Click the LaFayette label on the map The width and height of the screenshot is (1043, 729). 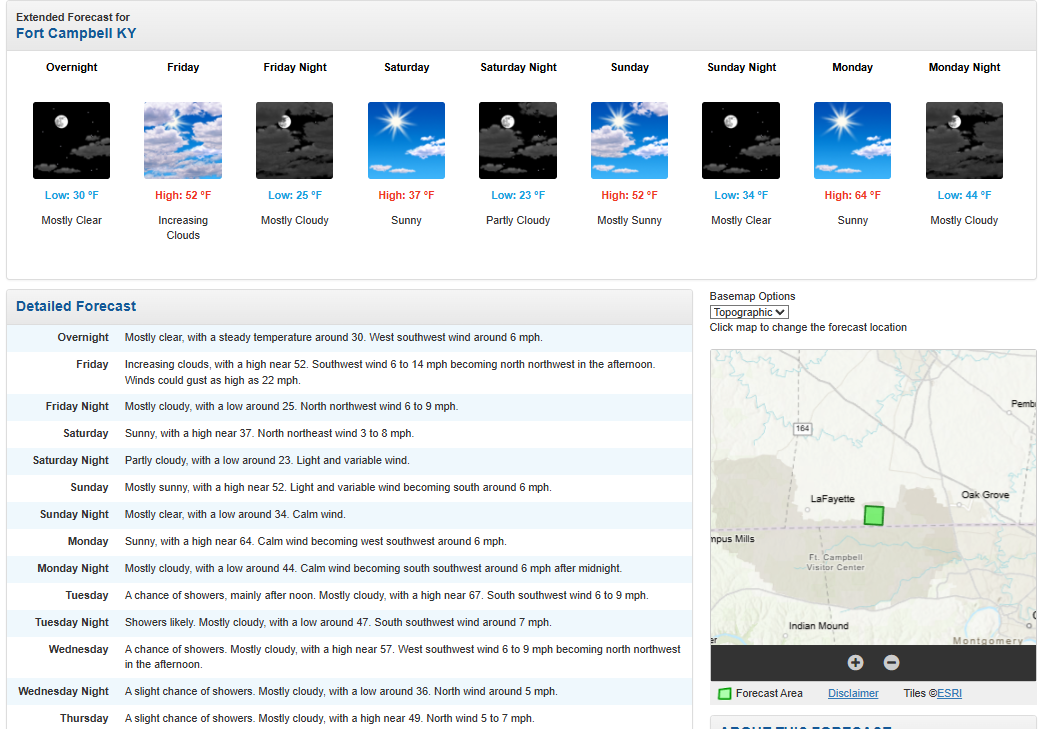(832, 499)
